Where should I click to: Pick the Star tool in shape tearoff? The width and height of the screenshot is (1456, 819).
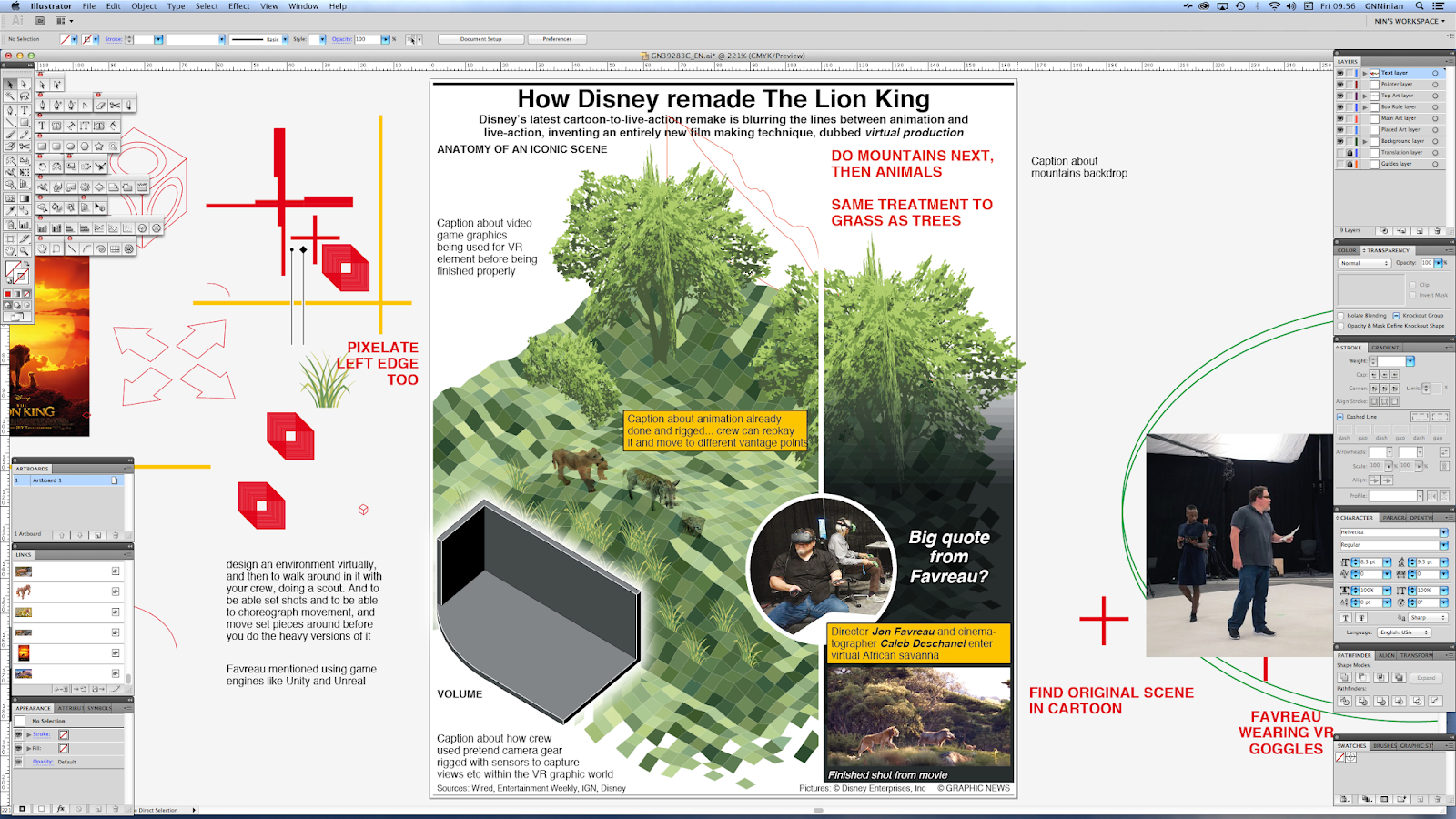[99, 146]
